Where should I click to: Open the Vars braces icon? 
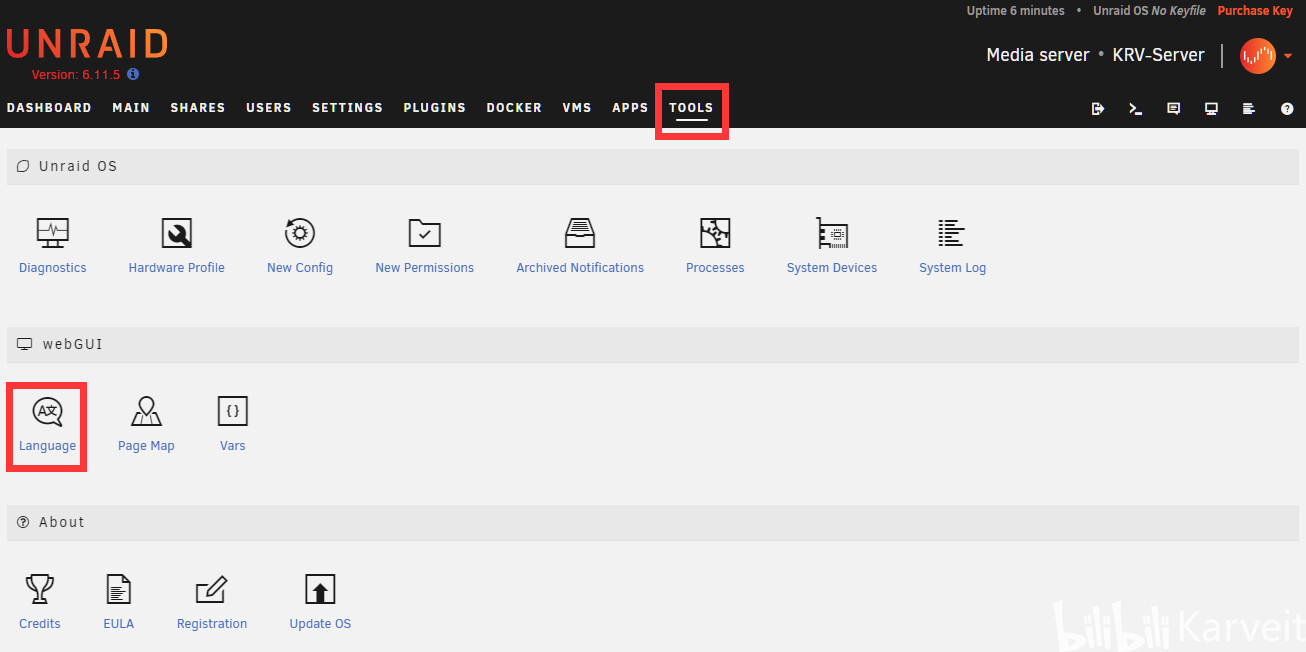pyautogui.click(x=233, y=411)
